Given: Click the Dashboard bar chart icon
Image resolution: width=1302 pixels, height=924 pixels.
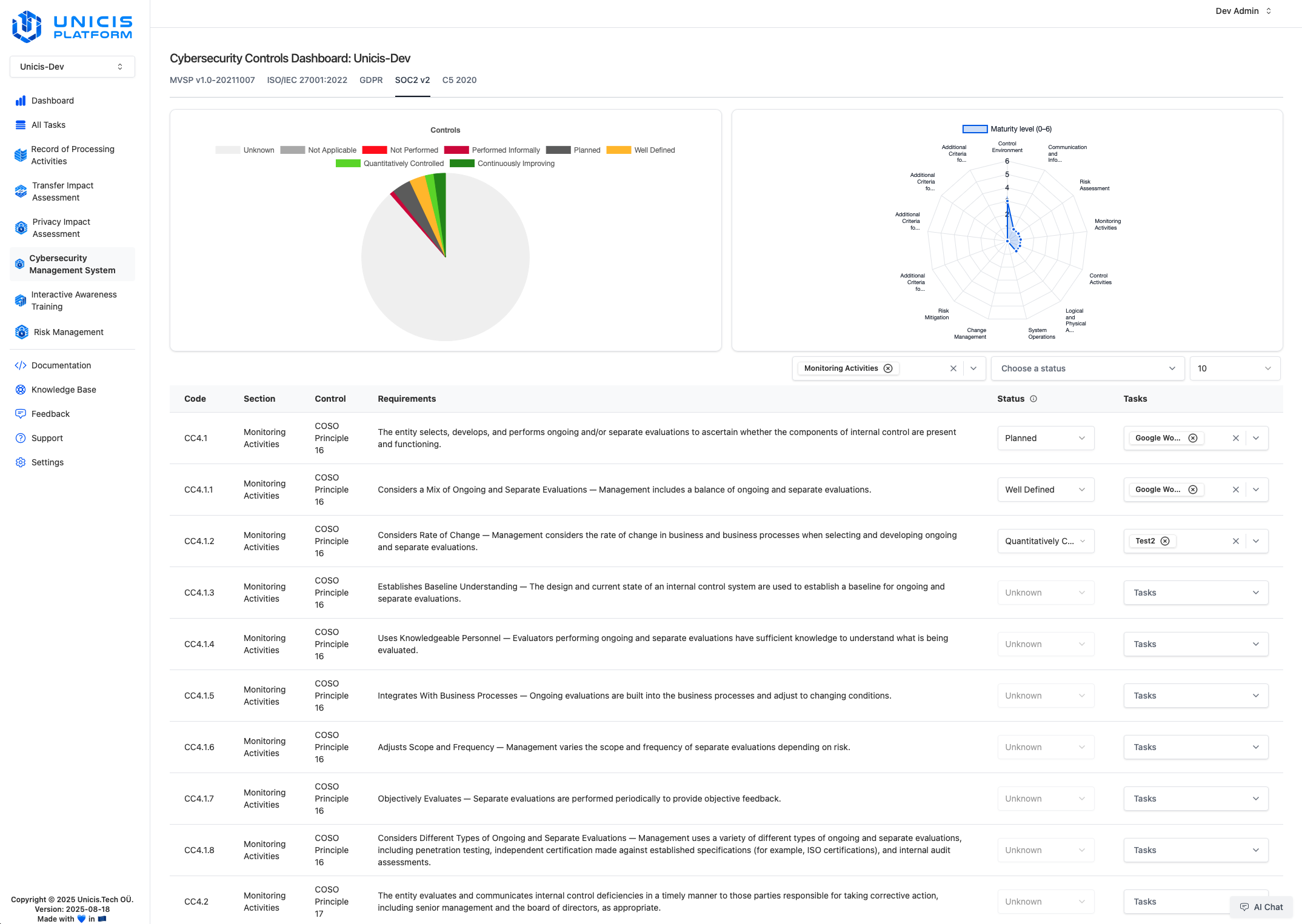Looking at the screenshot, I should pyautogui.click(x=21, y=101).
